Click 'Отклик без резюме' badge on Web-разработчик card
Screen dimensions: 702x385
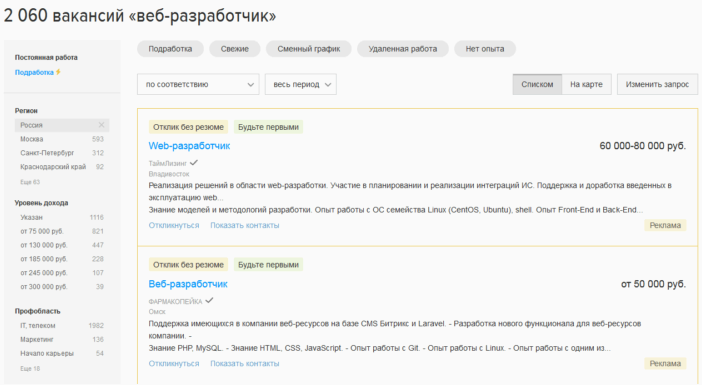click(188, 127)
